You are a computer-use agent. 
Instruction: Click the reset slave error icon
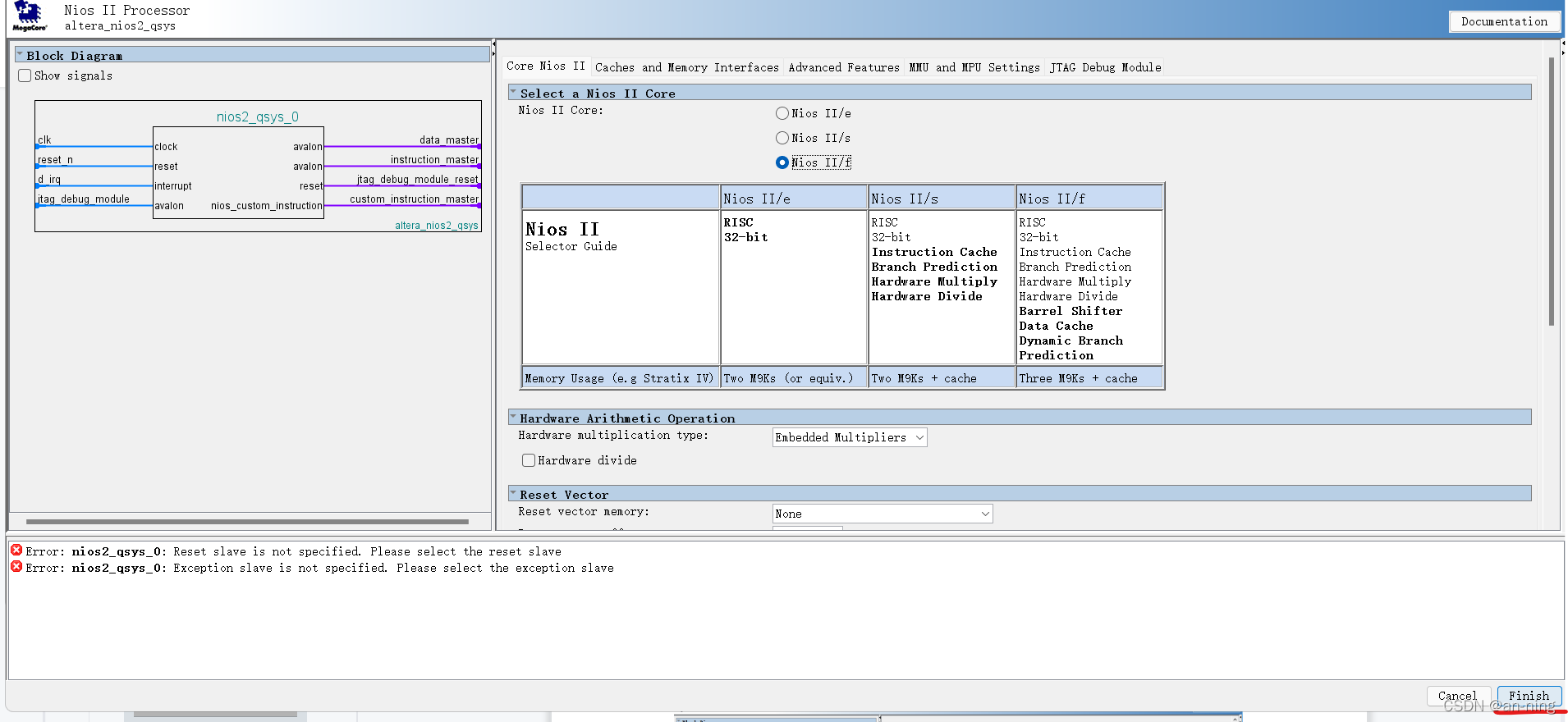pos(16,551)
